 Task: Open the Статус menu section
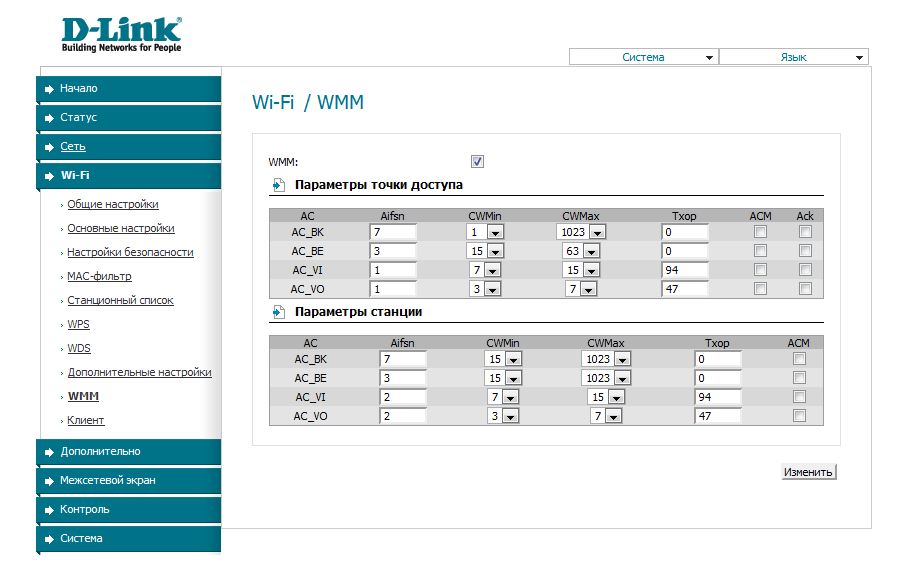(129, 118)
